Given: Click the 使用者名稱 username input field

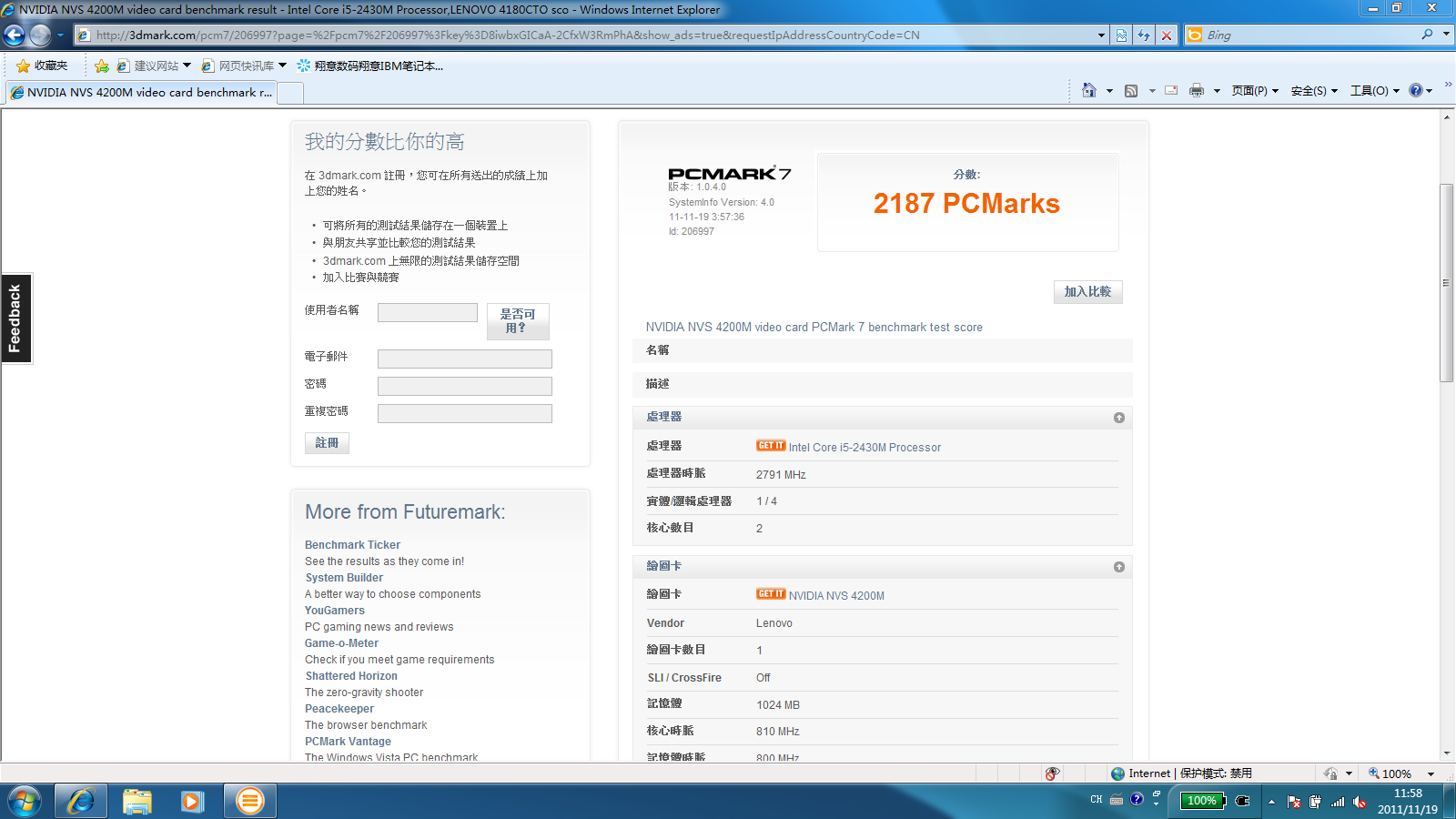Looking at the screenshot, I should tap(428, 312).
